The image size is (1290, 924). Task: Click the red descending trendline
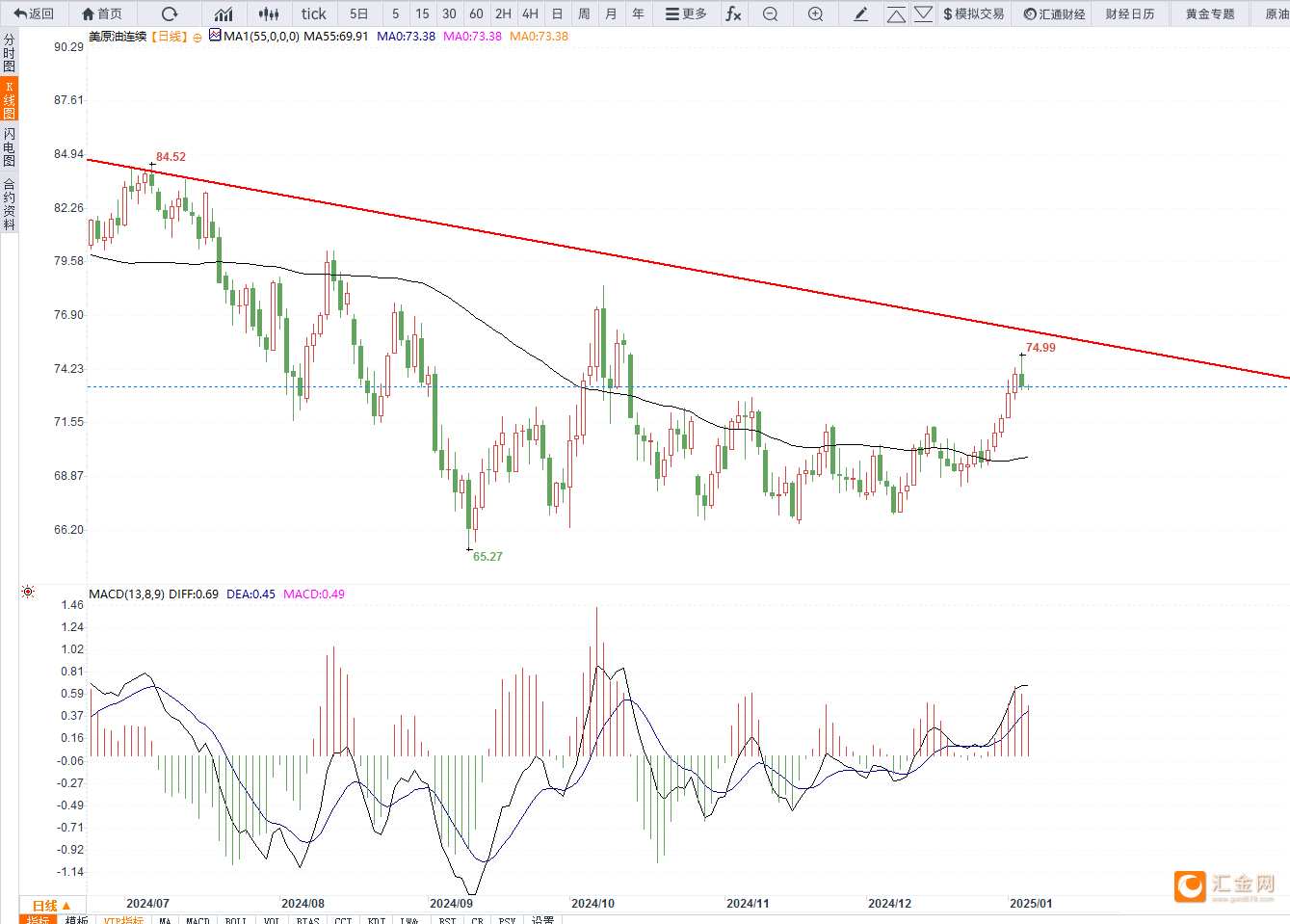point(688,269)
